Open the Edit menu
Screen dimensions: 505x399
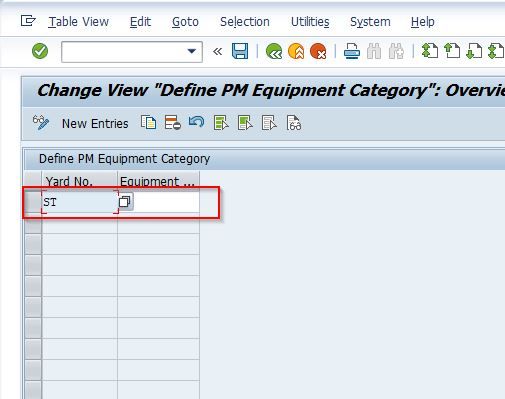pos(140,22)
